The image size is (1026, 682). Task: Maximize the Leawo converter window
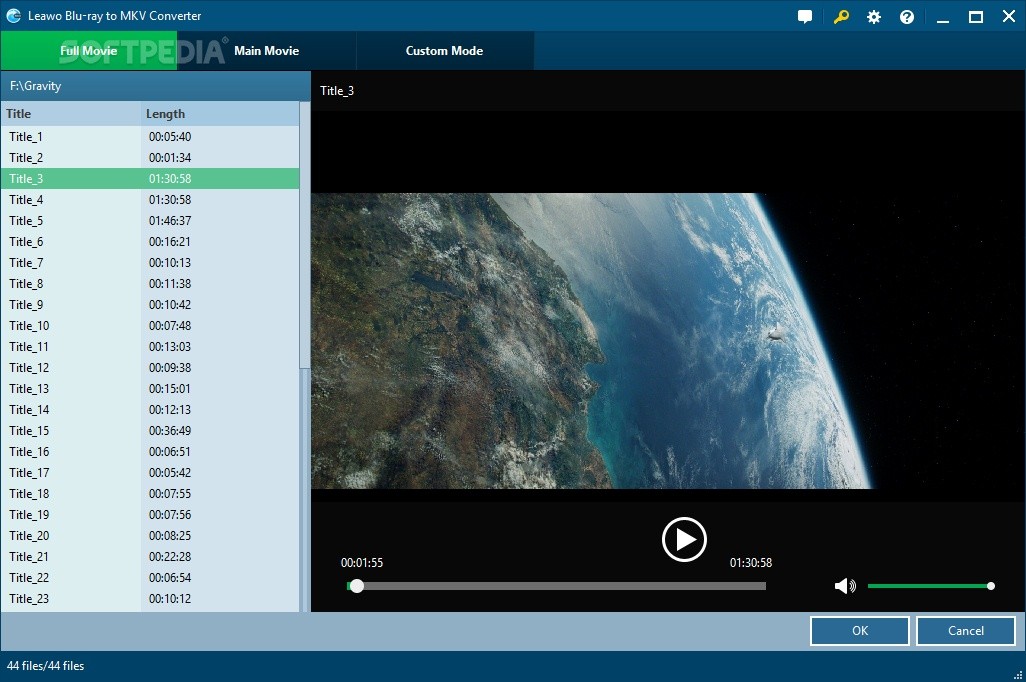976,17
